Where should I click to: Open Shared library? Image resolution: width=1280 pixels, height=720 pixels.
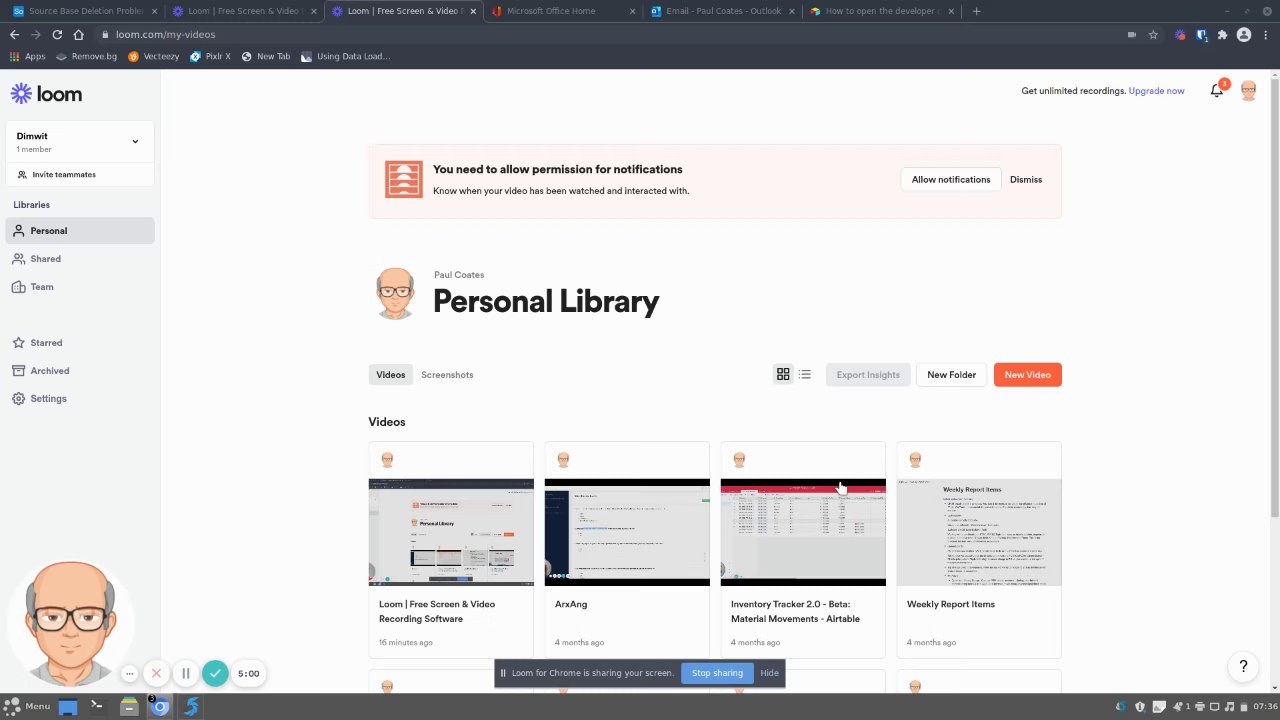click(80, 259)
